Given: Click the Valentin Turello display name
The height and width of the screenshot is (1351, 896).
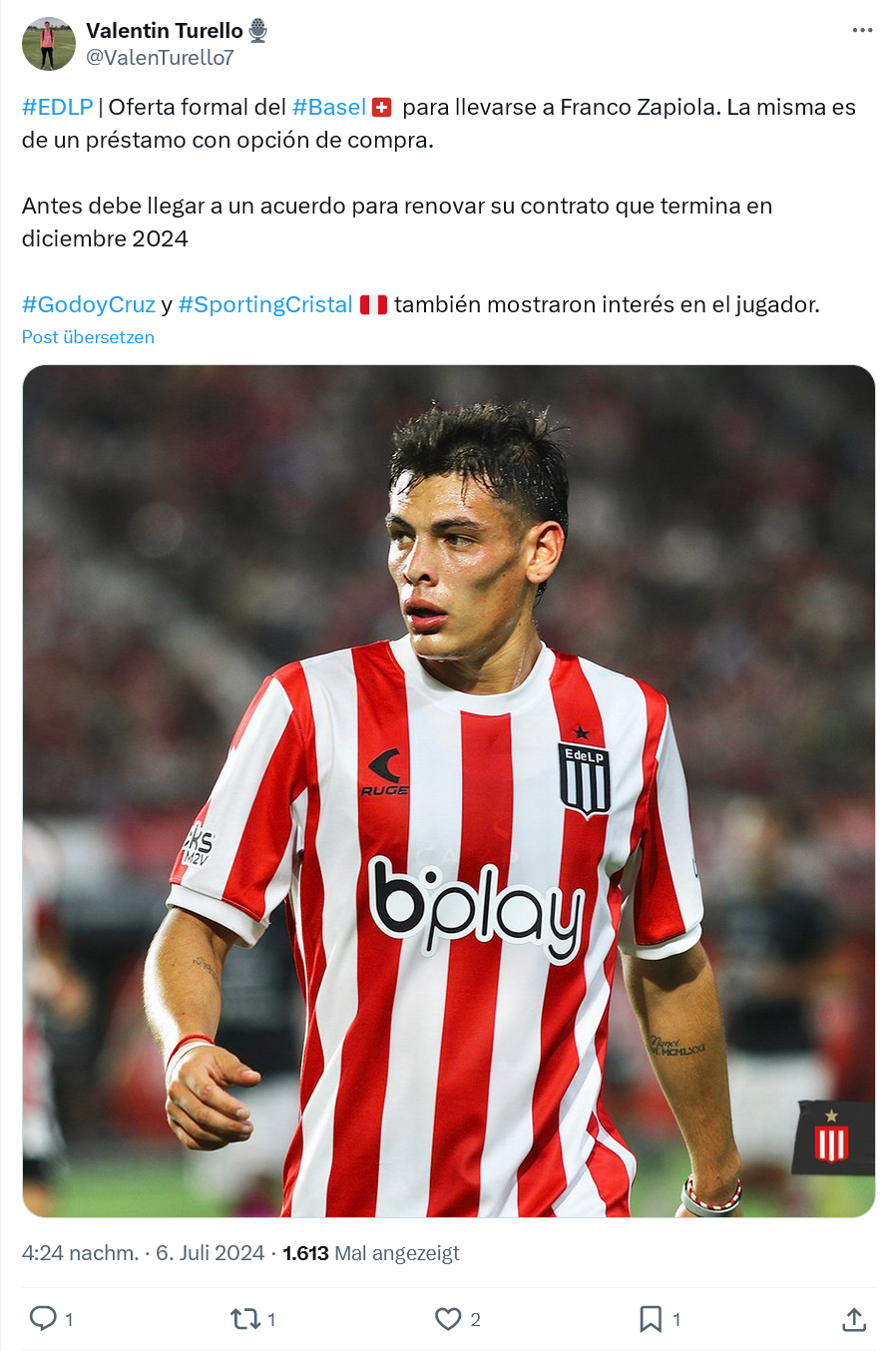Looking at the screenshot, I should pyautogui.click(x=165, y=31).
